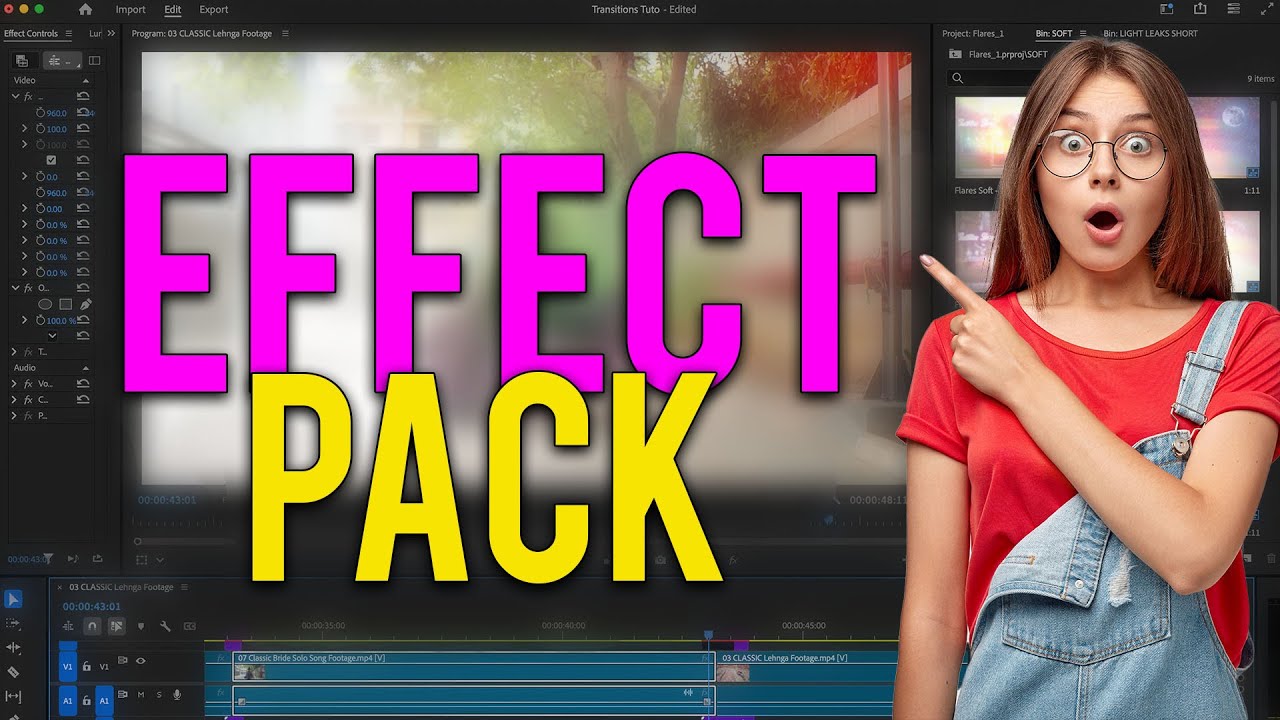Click the 0.00 anti-flicker value
This screenshot has width=1280, height=720.
click(x=54, y=209)
